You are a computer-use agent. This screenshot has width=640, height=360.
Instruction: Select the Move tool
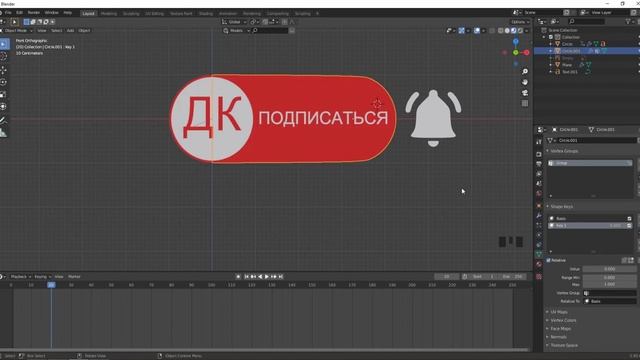4,70
